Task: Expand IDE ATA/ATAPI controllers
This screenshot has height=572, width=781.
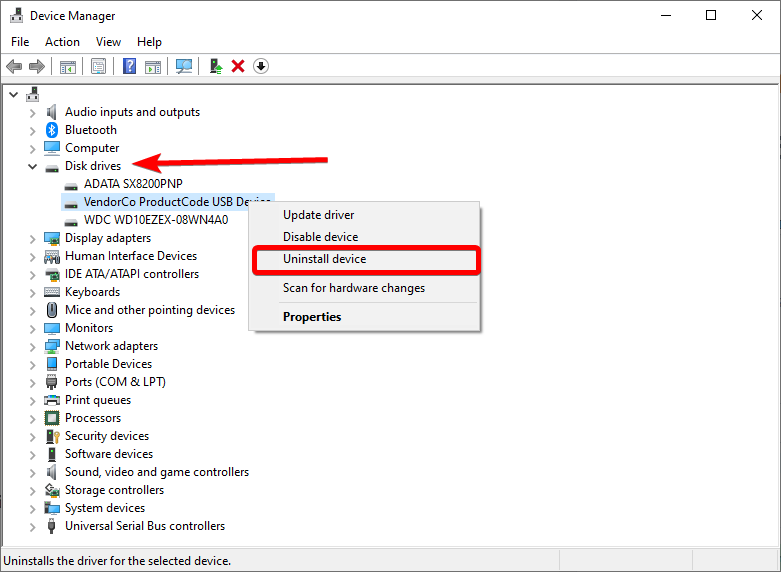Action: [32, 275]
